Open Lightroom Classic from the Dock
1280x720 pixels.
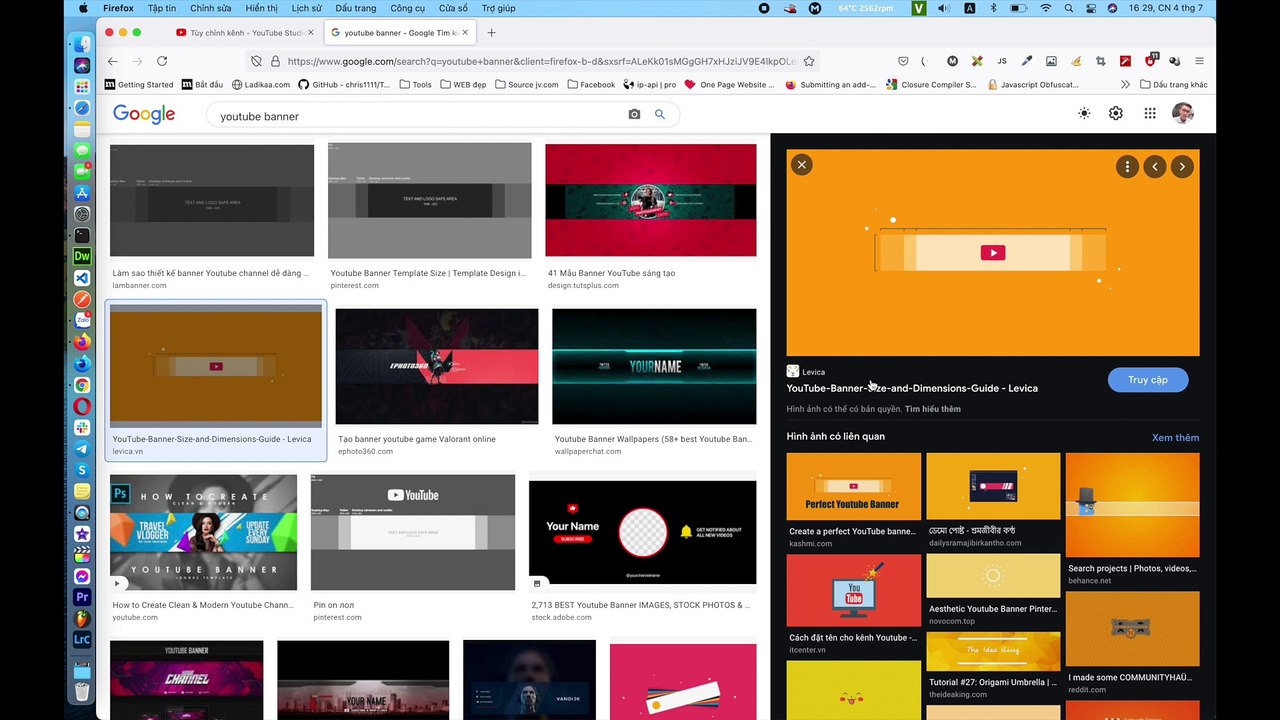[x=82, y=640]
